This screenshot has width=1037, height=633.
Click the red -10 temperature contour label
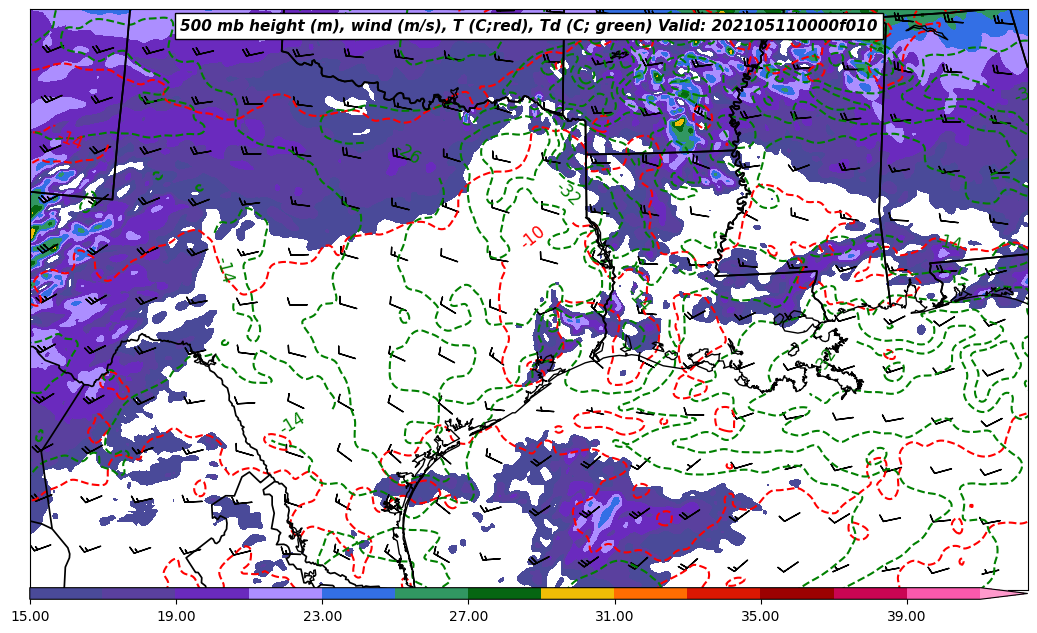pos(533,236)
